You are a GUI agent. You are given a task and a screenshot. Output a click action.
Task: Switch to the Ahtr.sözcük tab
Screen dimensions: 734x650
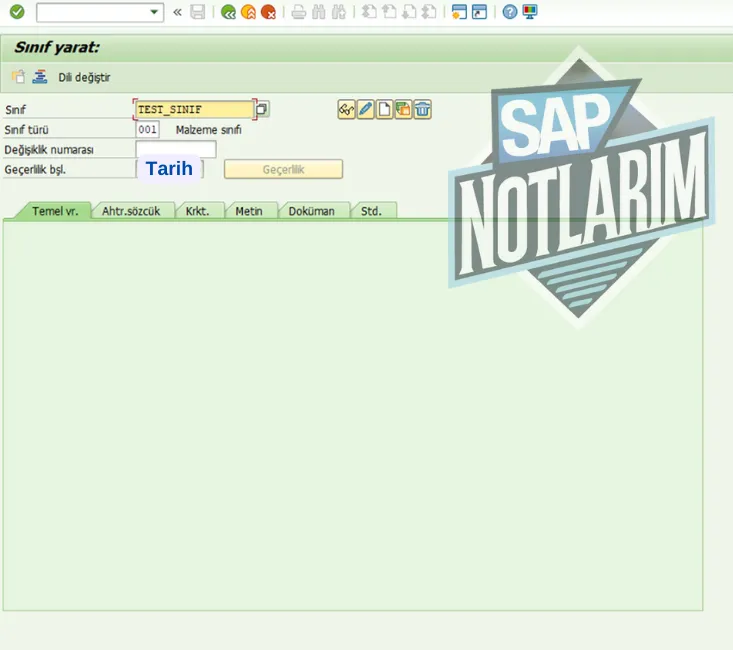coord(131,211)
